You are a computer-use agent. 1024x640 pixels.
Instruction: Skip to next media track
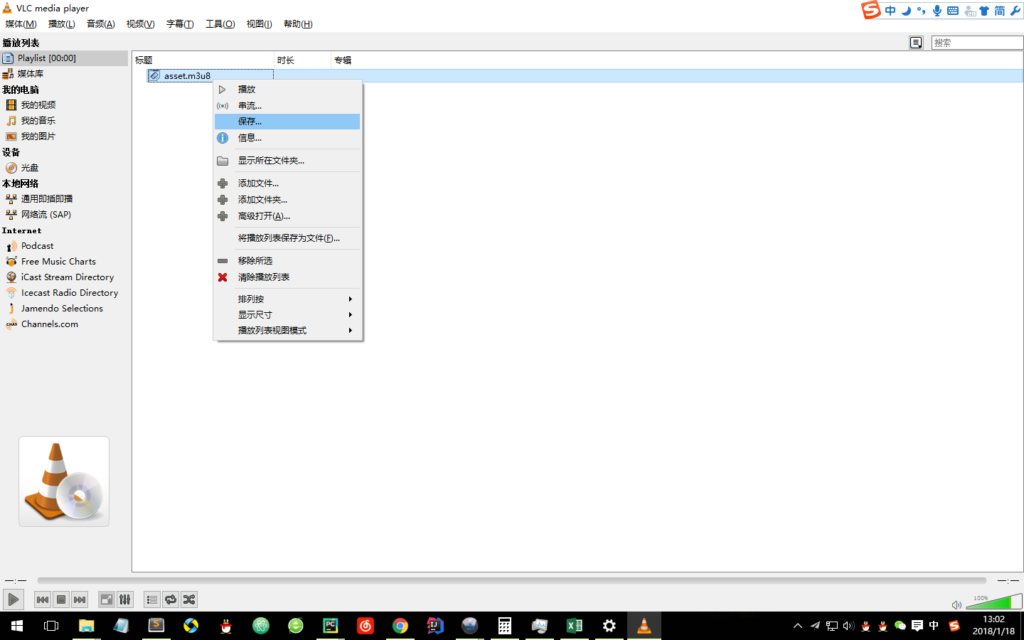point(79,599)
